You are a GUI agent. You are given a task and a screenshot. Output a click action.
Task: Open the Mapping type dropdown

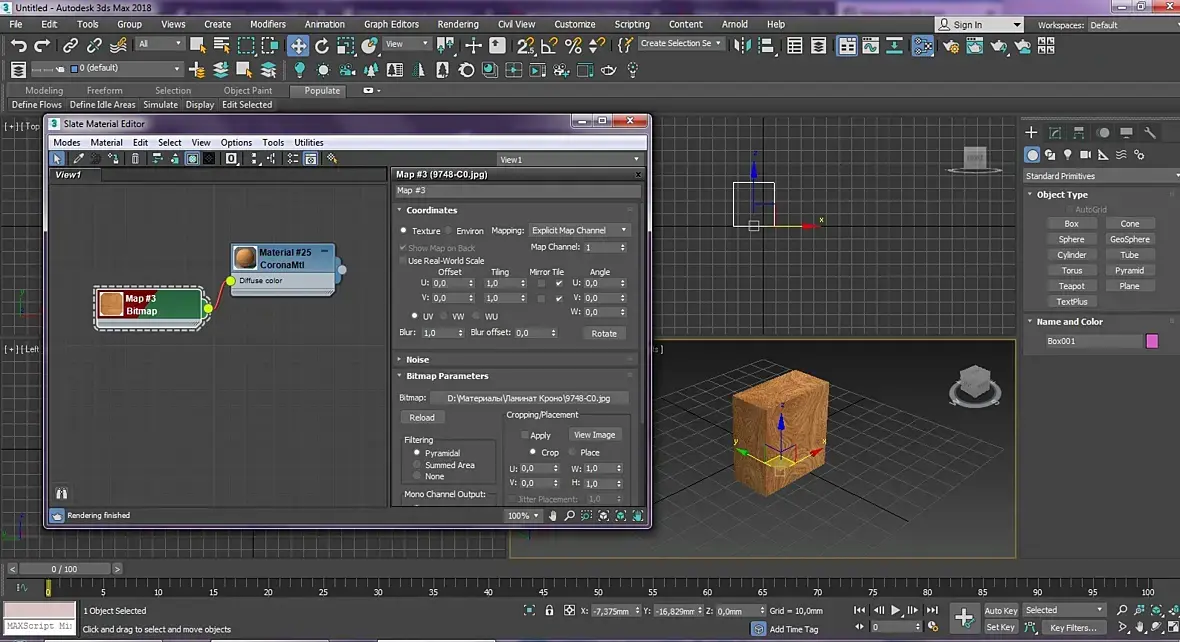pyautogui.click(x=579, y=231)
